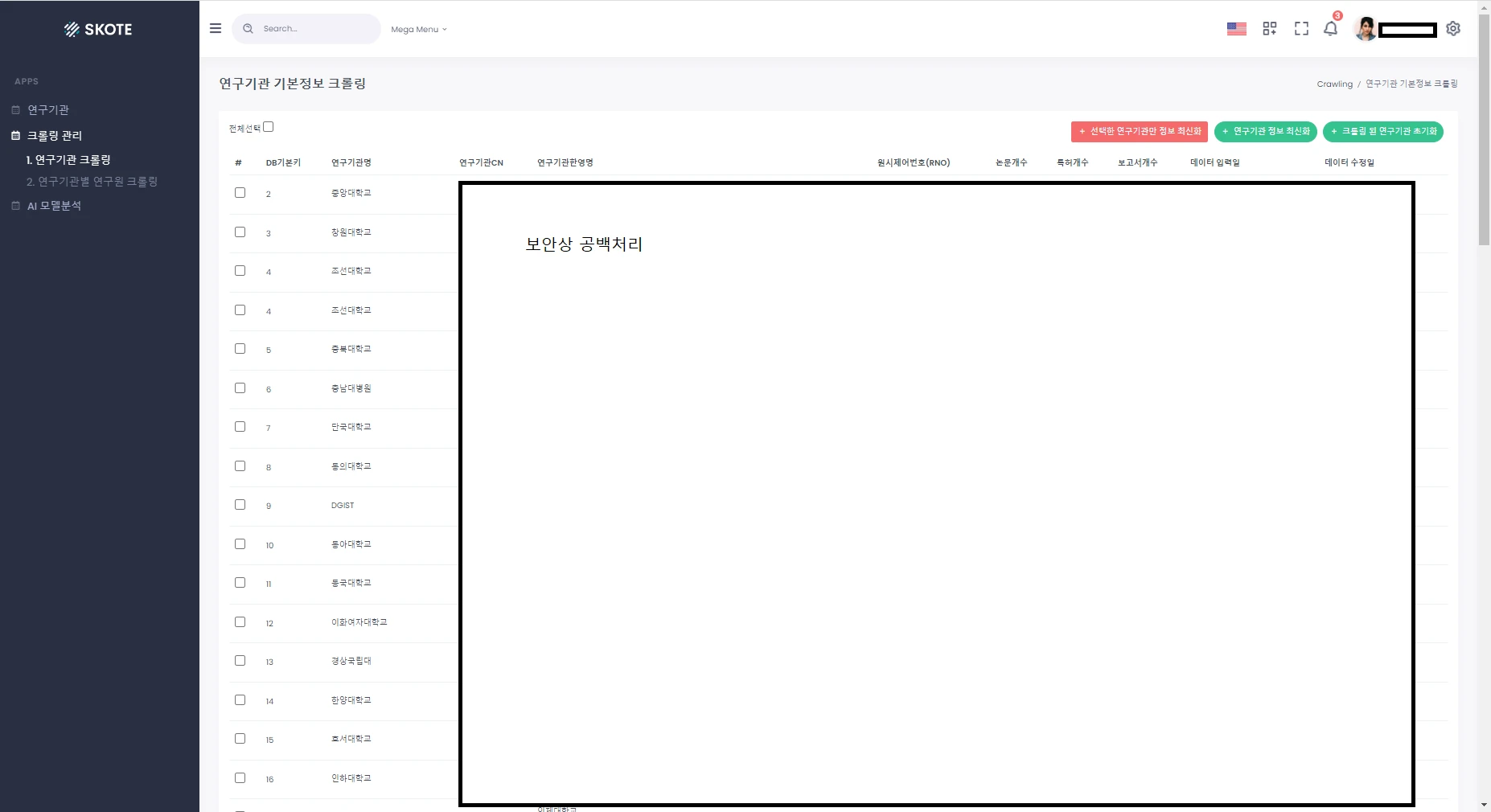Open the AI 모델분석 sidebar menu
The image size is (1491, 812).
click(54, 205)
